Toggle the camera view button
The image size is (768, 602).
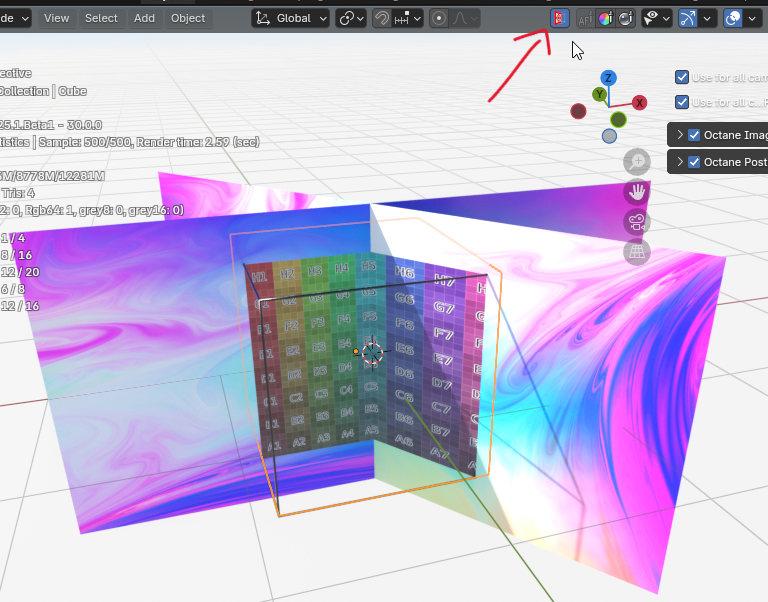click(637, 222)
